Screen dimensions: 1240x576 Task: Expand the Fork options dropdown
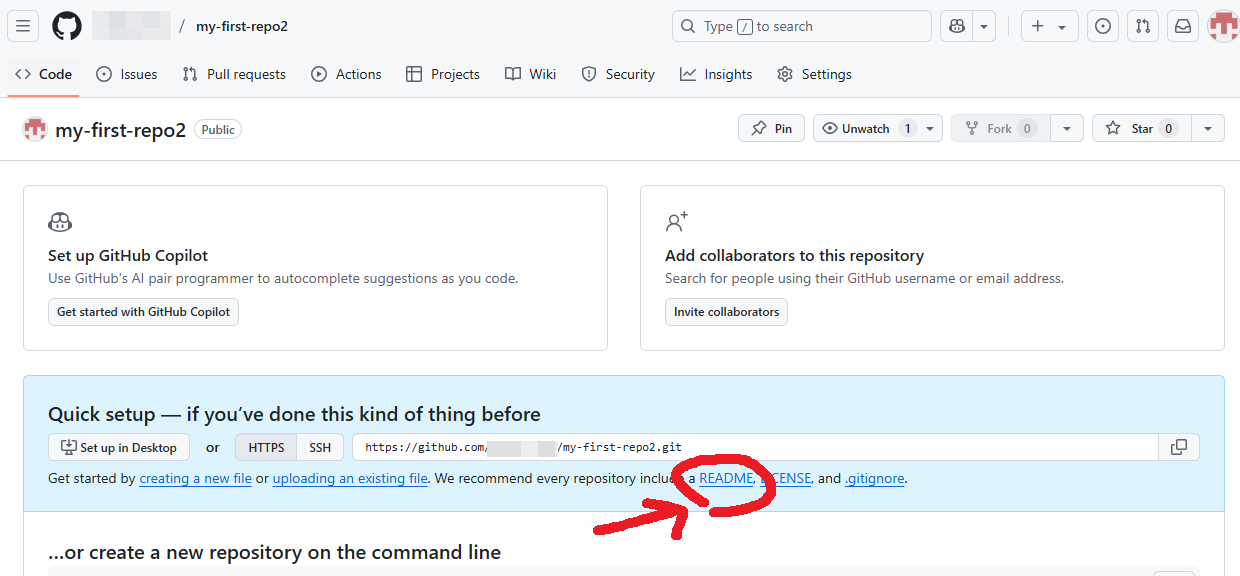tap(1067, 128)
